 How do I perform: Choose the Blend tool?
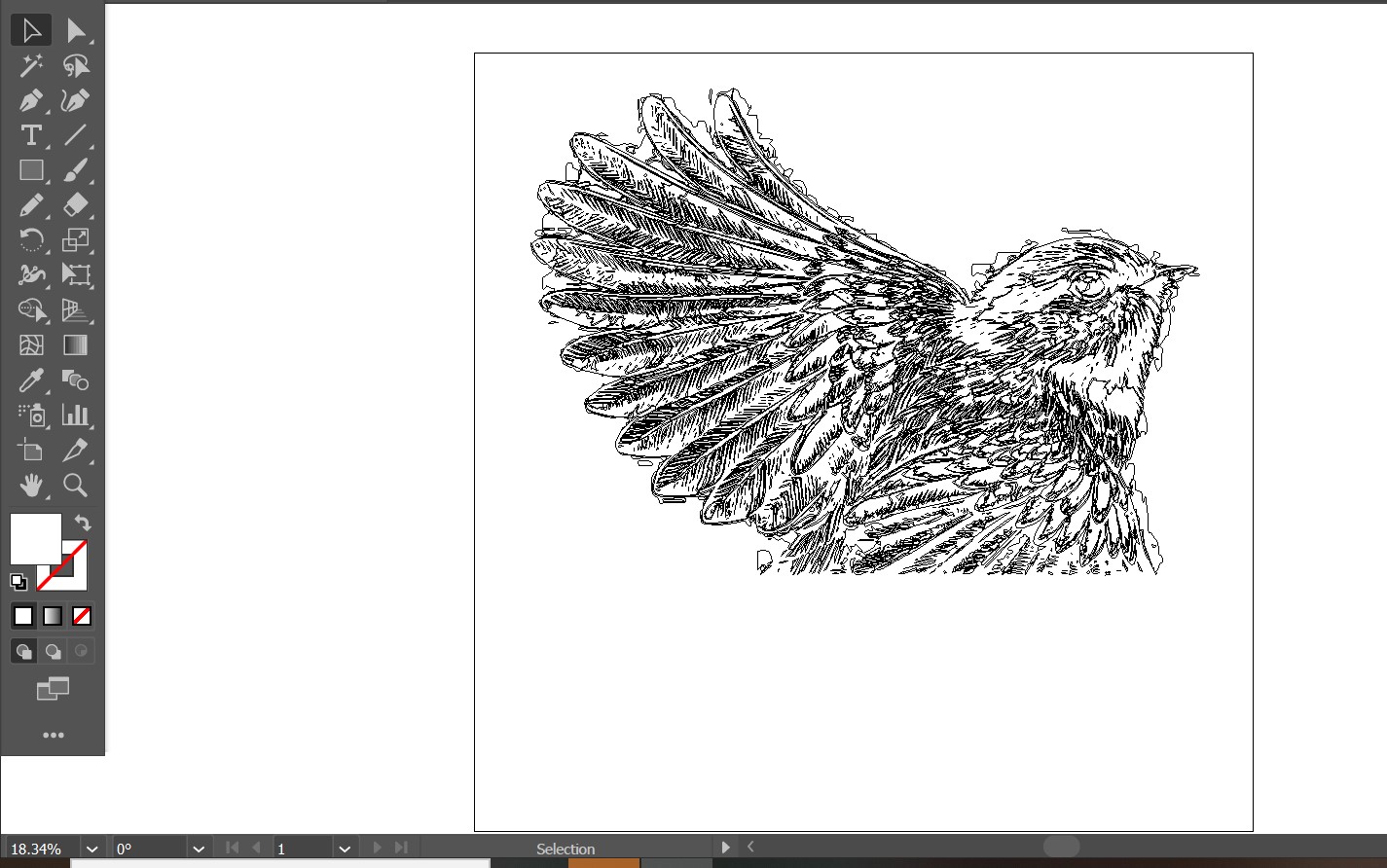click(x=76, y=380)
